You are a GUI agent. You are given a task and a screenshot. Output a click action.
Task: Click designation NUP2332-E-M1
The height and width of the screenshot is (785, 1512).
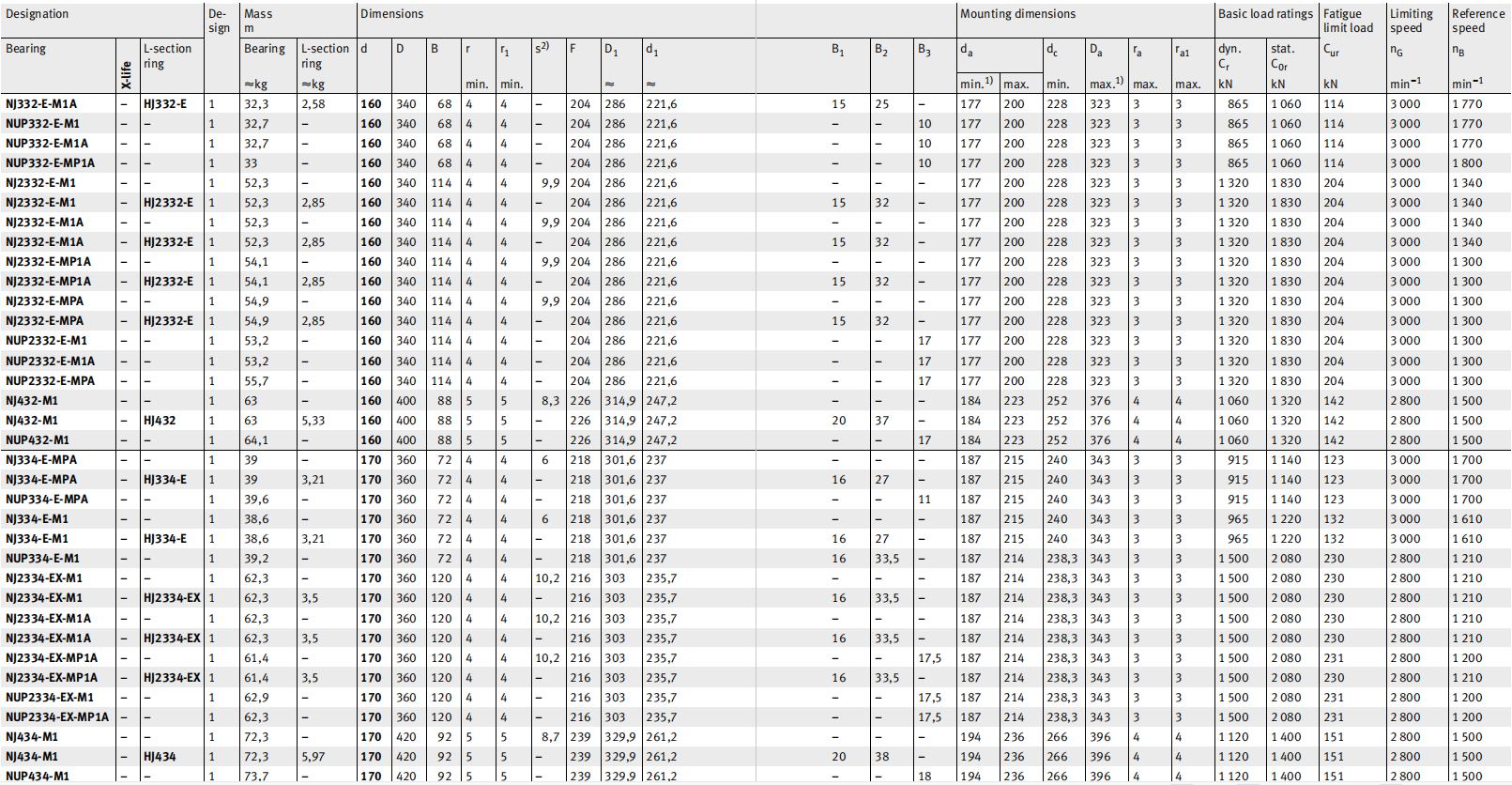click(46, 341)
